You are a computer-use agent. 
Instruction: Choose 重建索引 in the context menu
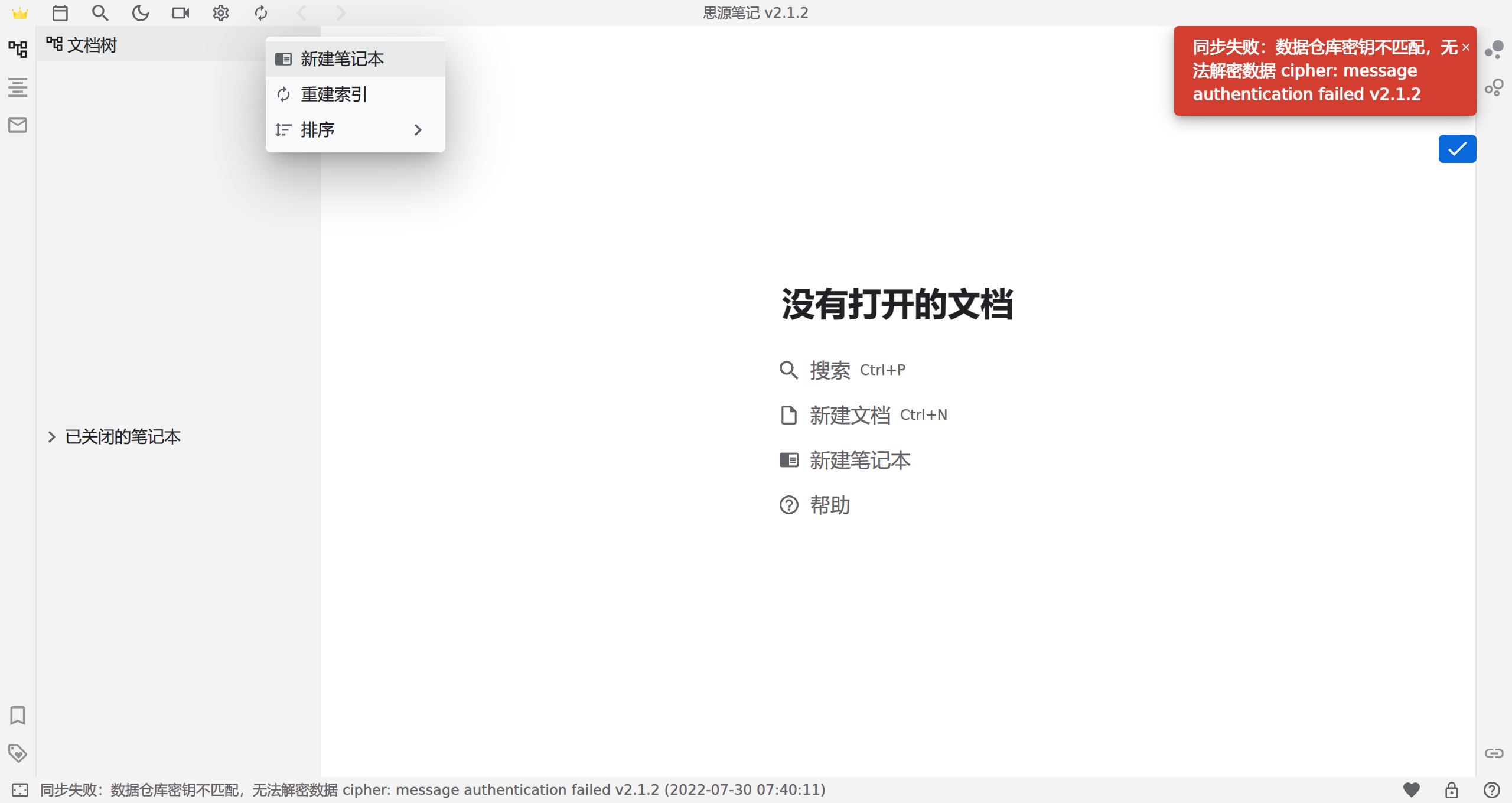coord(334,94)
